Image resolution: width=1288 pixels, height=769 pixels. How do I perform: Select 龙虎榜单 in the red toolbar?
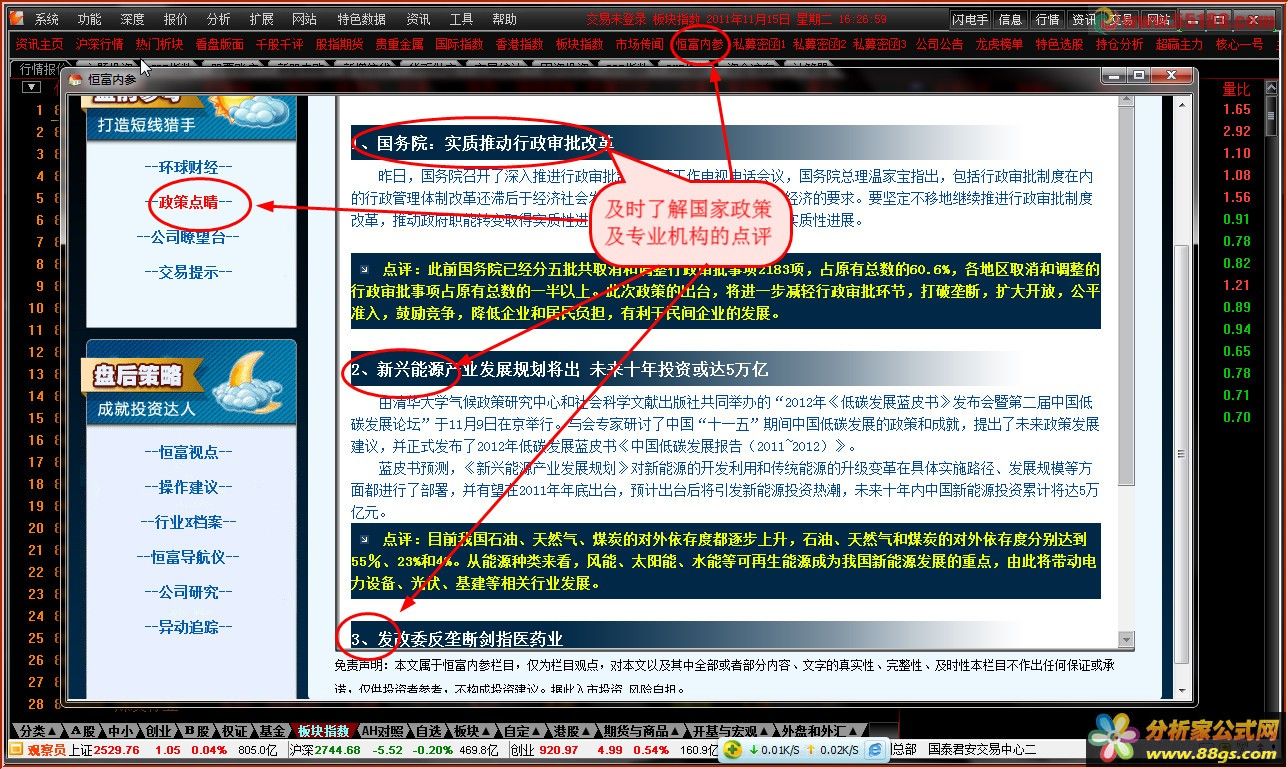[999, 44]
